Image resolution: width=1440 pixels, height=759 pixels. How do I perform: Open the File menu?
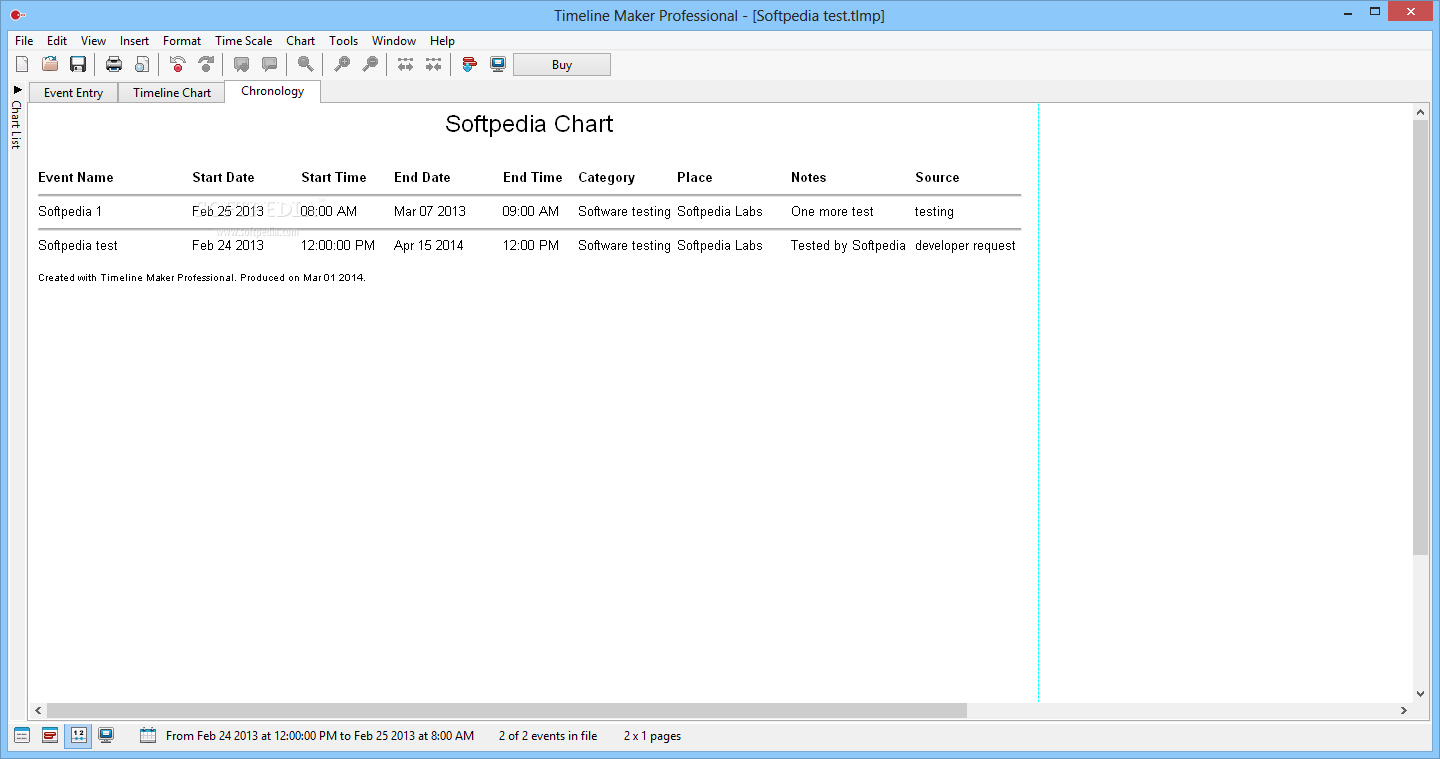(x=24, y=41)
